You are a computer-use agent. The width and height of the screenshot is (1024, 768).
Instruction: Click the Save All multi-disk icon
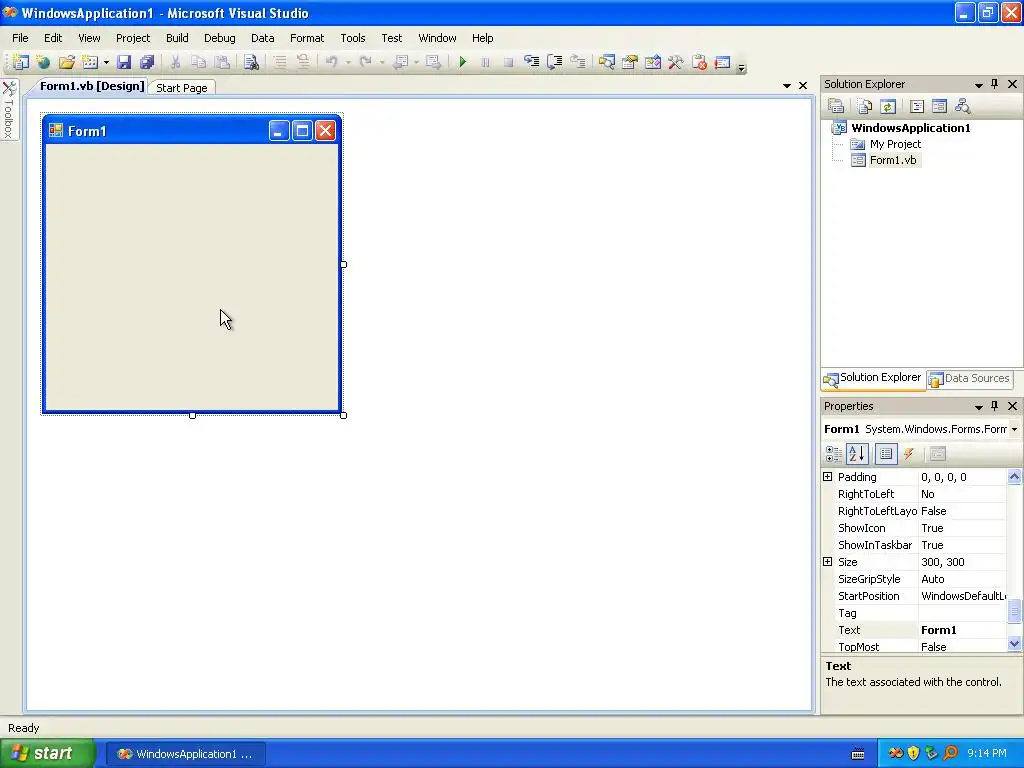[x=147, y=62]
